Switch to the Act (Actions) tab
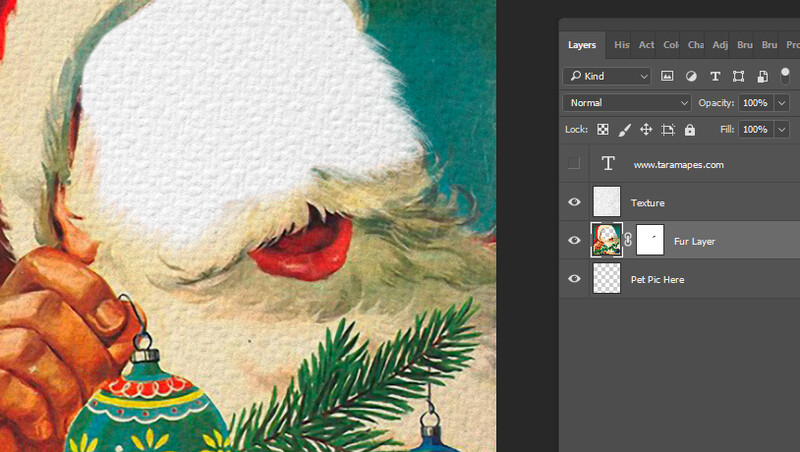This screenshot has height=452, width=800. pos(646,45)
